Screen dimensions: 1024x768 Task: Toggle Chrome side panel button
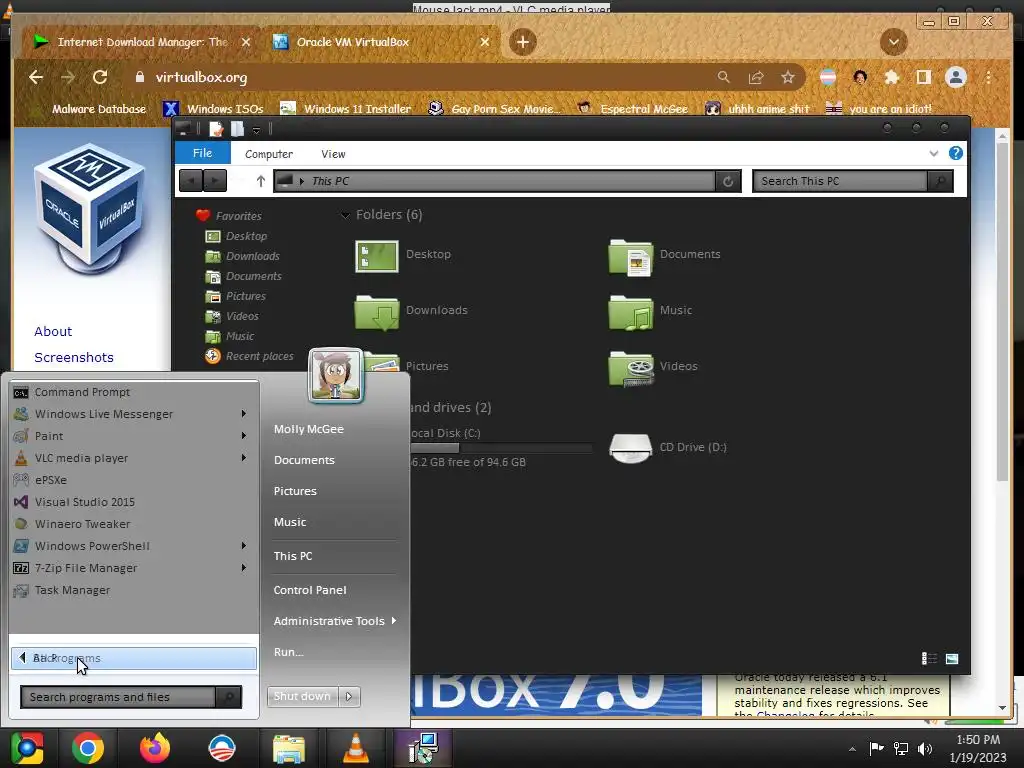point(923,77)
